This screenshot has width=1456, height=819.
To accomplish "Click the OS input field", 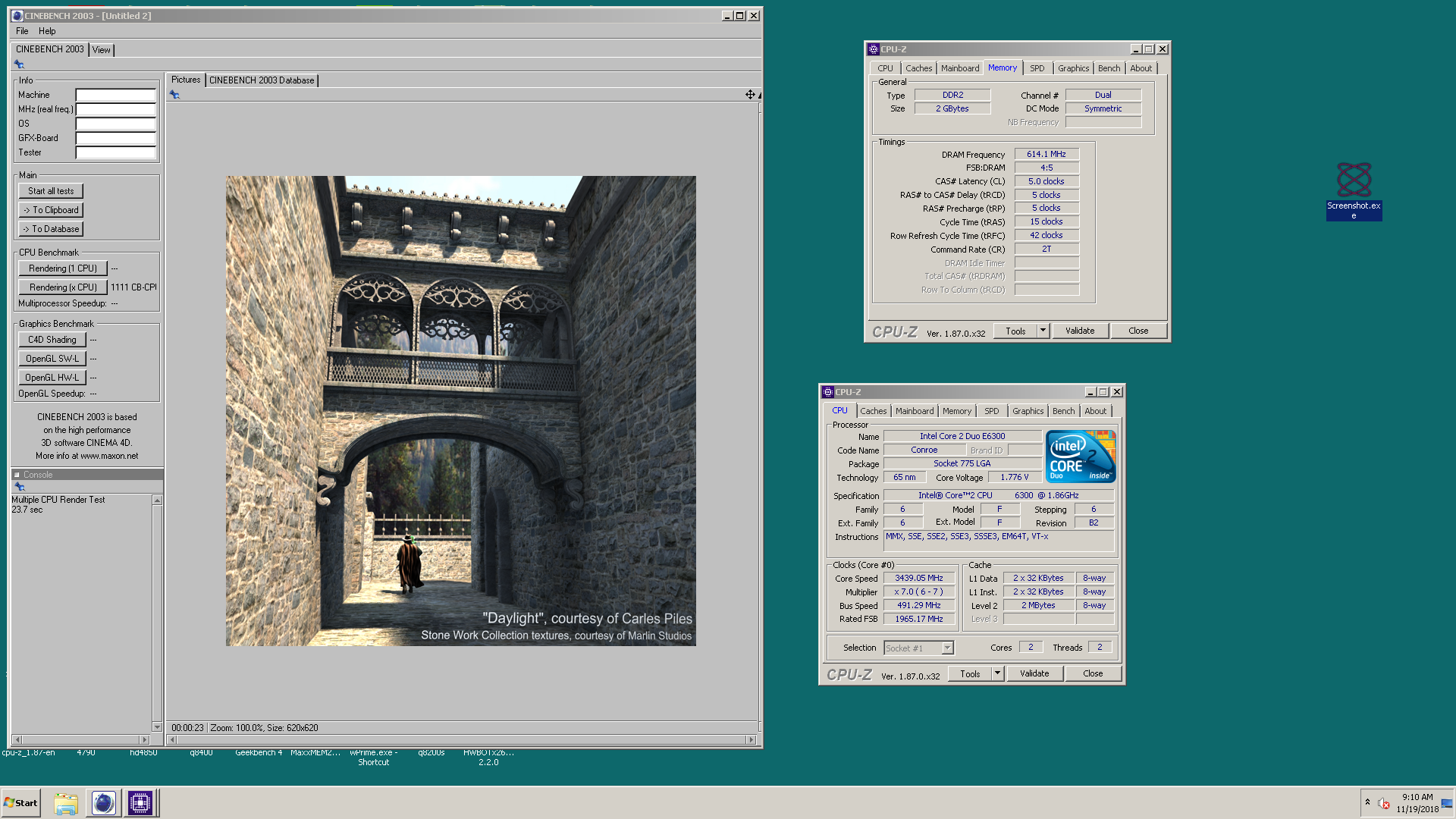I will click(115, 124).
